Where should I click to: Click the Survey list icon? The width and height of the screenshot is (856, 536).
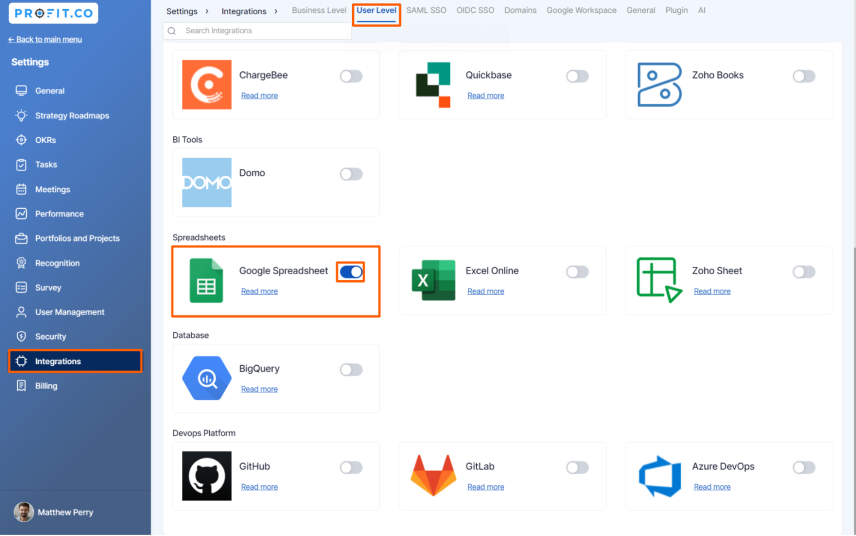coord(21,288)
